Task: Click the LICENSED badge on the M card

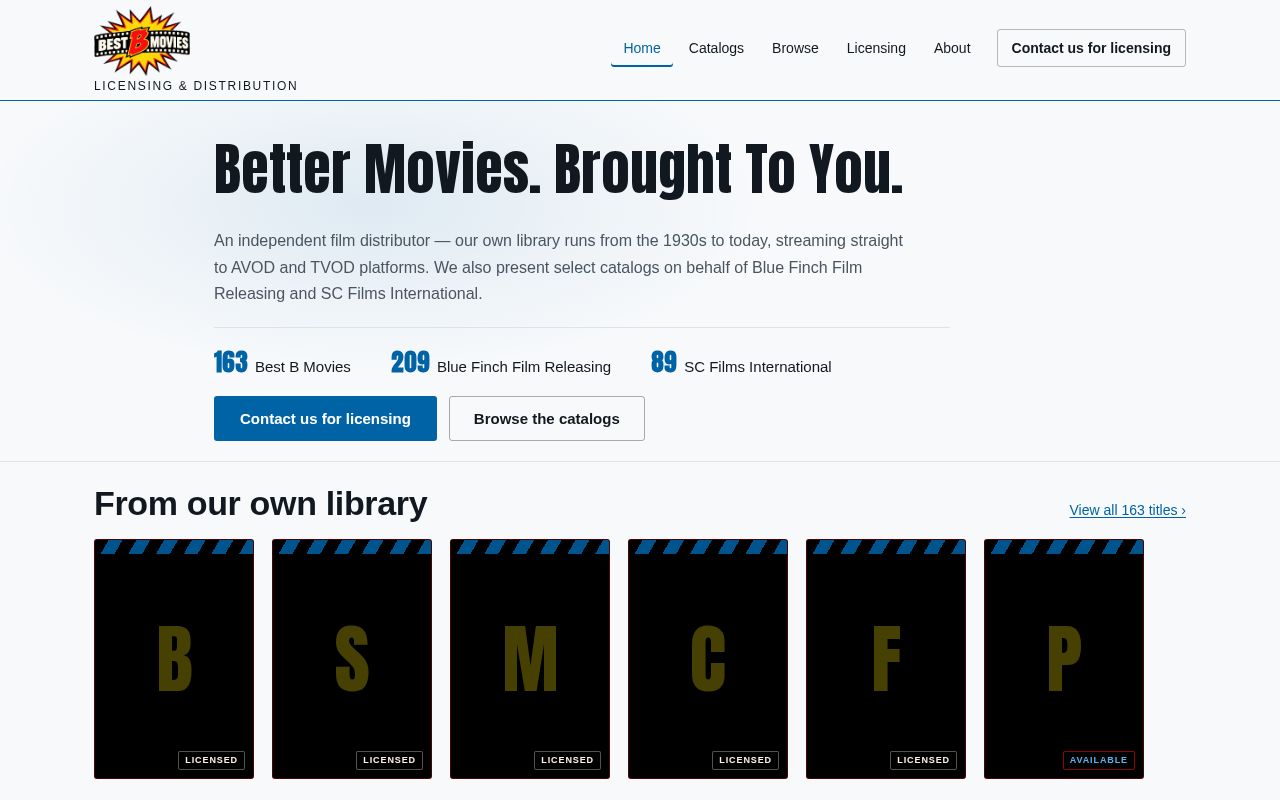Action: (567, 760)
